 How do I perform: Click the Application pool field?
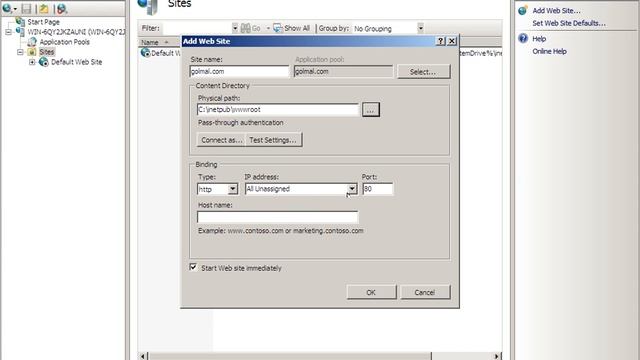(343, 71)
